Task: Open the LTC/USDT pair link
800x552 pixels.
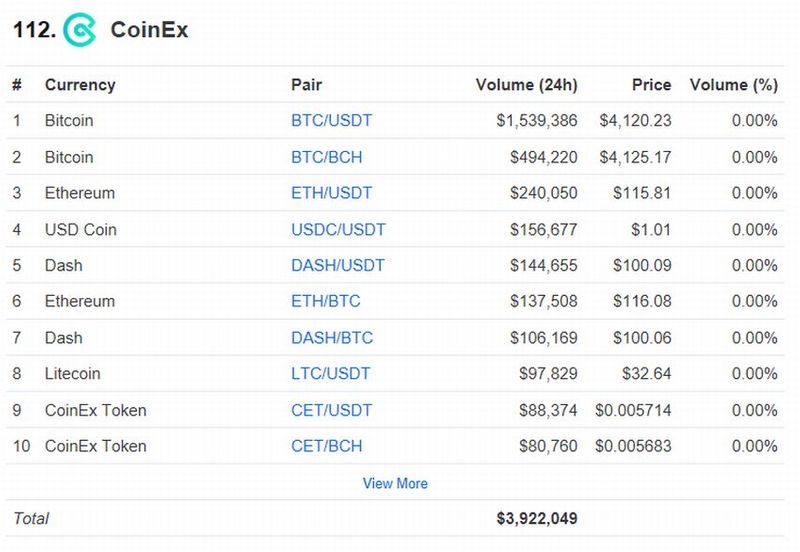Action: tap(330, 374)
